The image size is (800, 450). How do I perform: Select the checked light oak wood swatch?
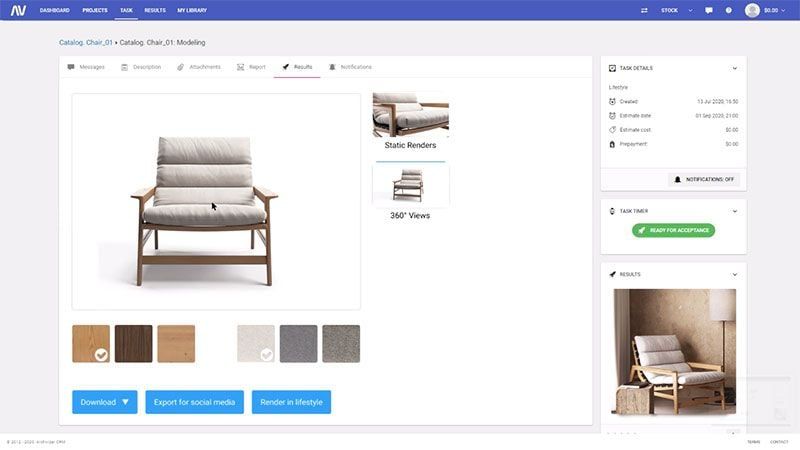pos(91,343)
